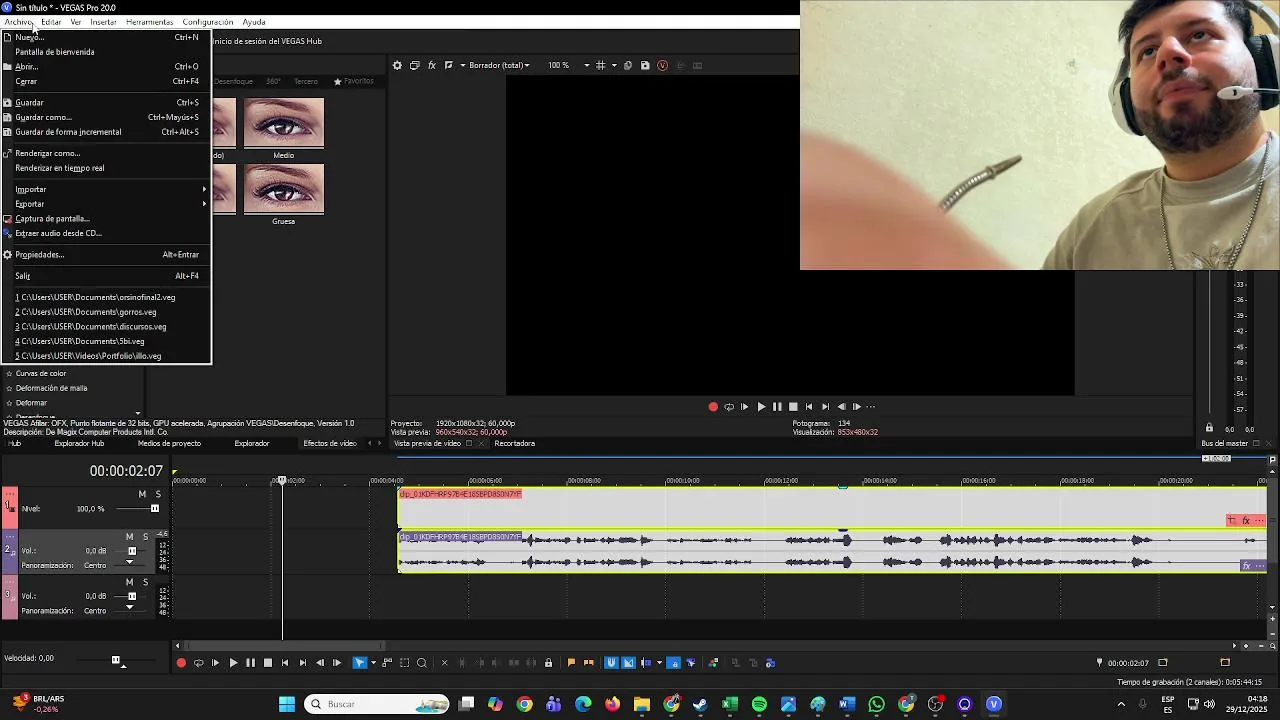Click the video event fx button on clip
This screenshot has height=720, width=1280.
[1246, 520]
